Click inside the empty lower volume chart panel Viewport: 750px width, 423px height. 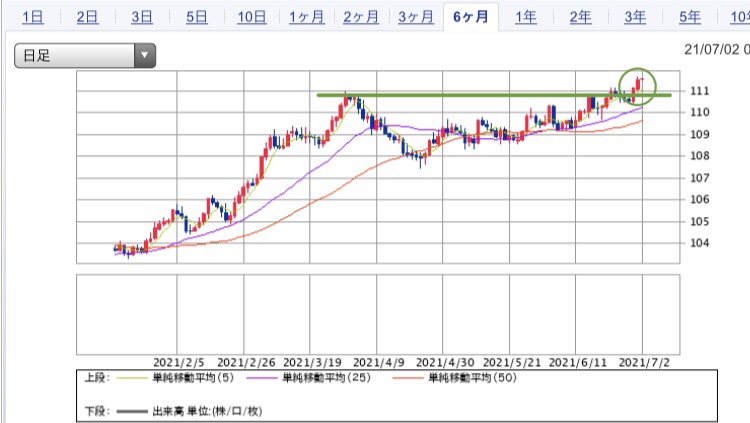[378, 314]
